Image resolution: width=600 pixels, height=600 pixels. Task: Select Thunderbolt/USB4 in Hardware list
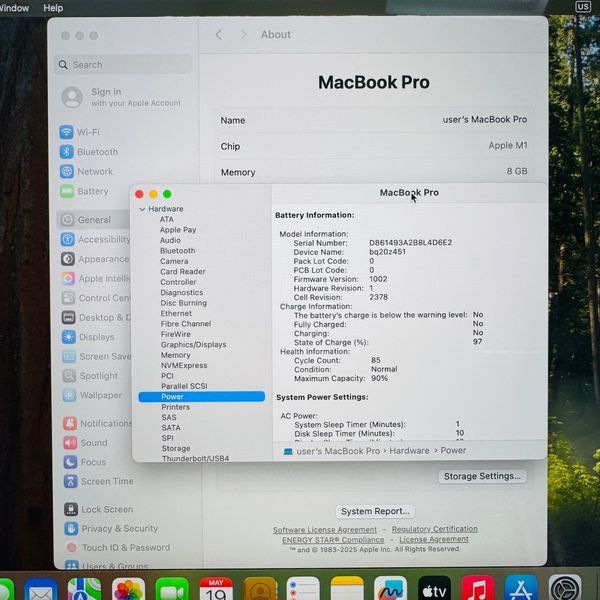pyautogui.click(x=195, y=458)
